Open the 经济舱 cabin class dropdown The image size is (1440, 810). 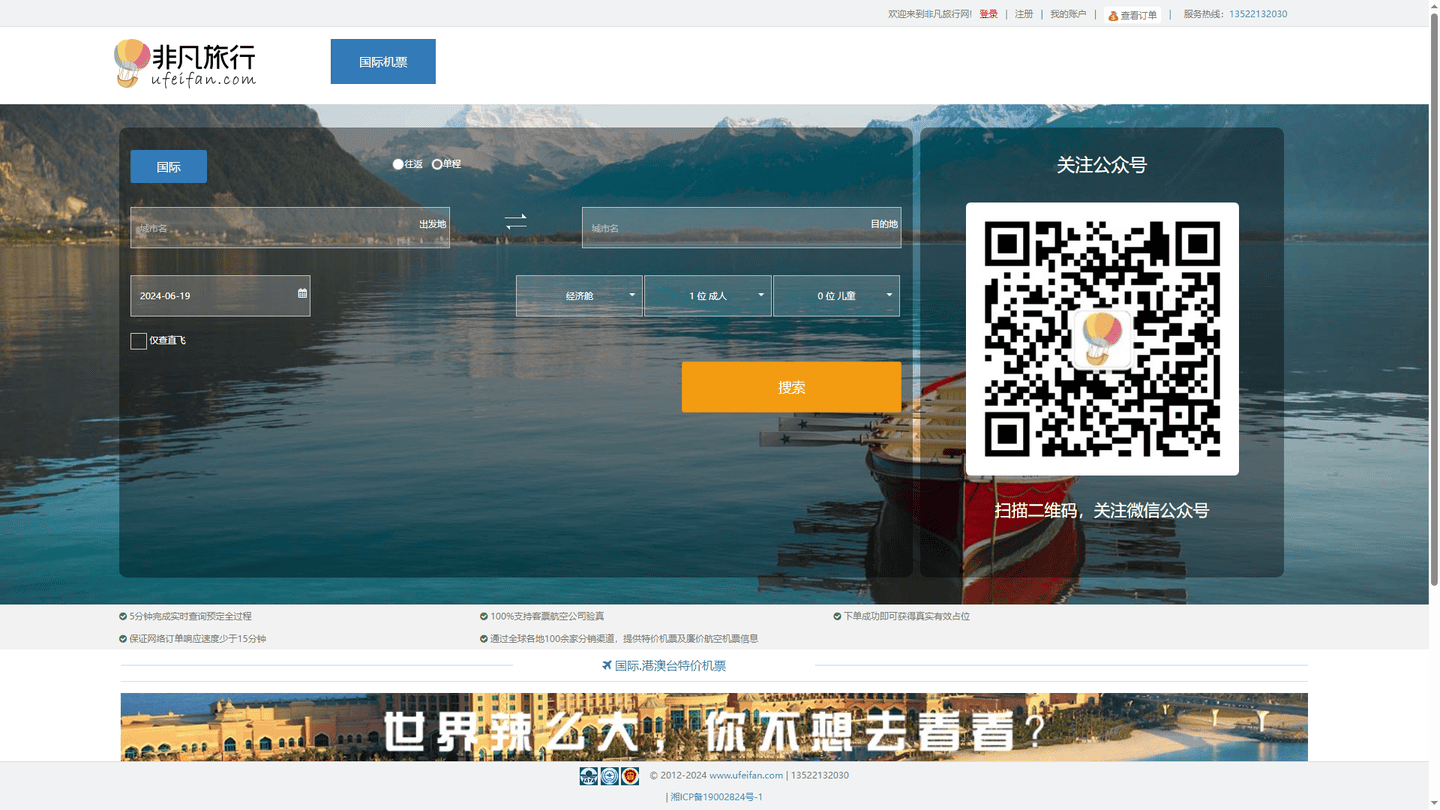579,296
